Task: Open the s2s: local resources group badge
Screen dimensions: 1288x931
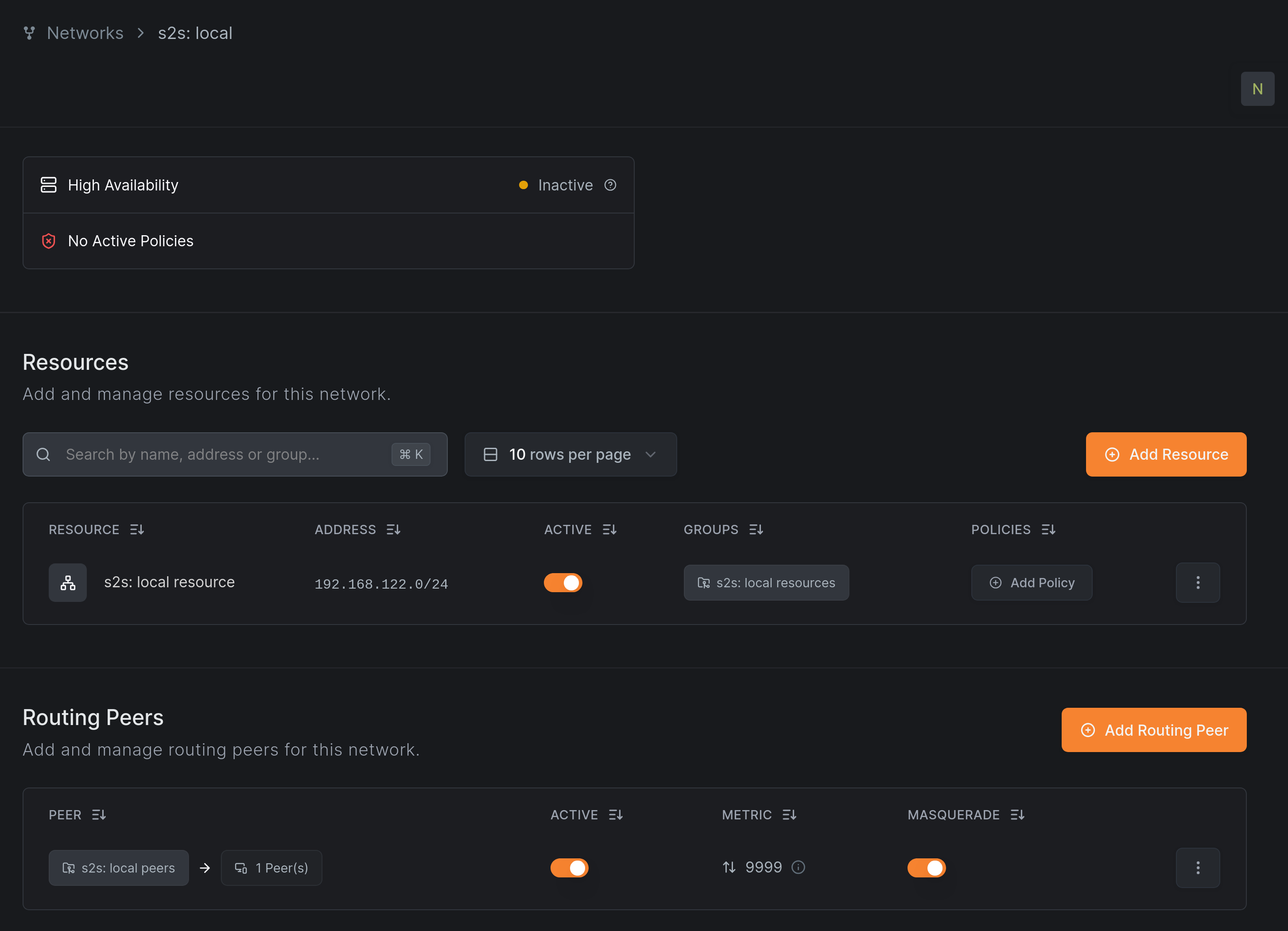Action: (x=766, y=582)
